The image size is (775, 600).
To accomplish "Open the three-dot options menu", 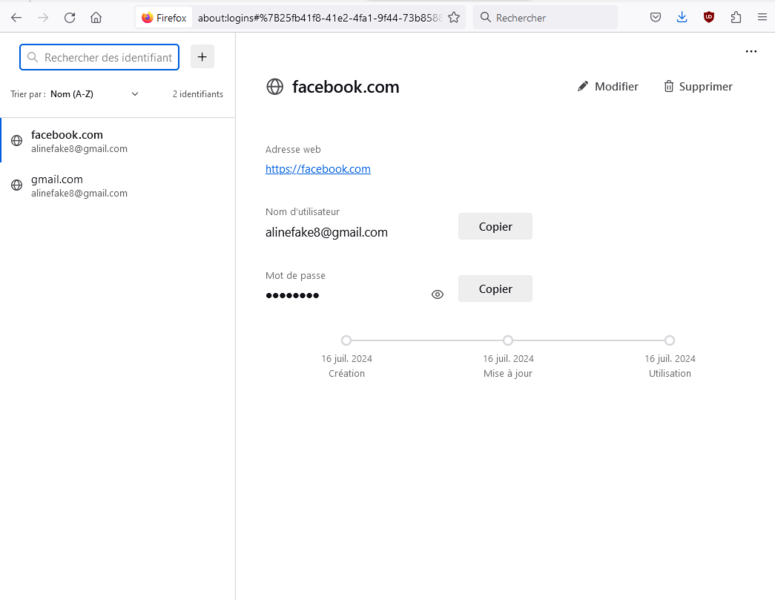I will pos(751,52).
